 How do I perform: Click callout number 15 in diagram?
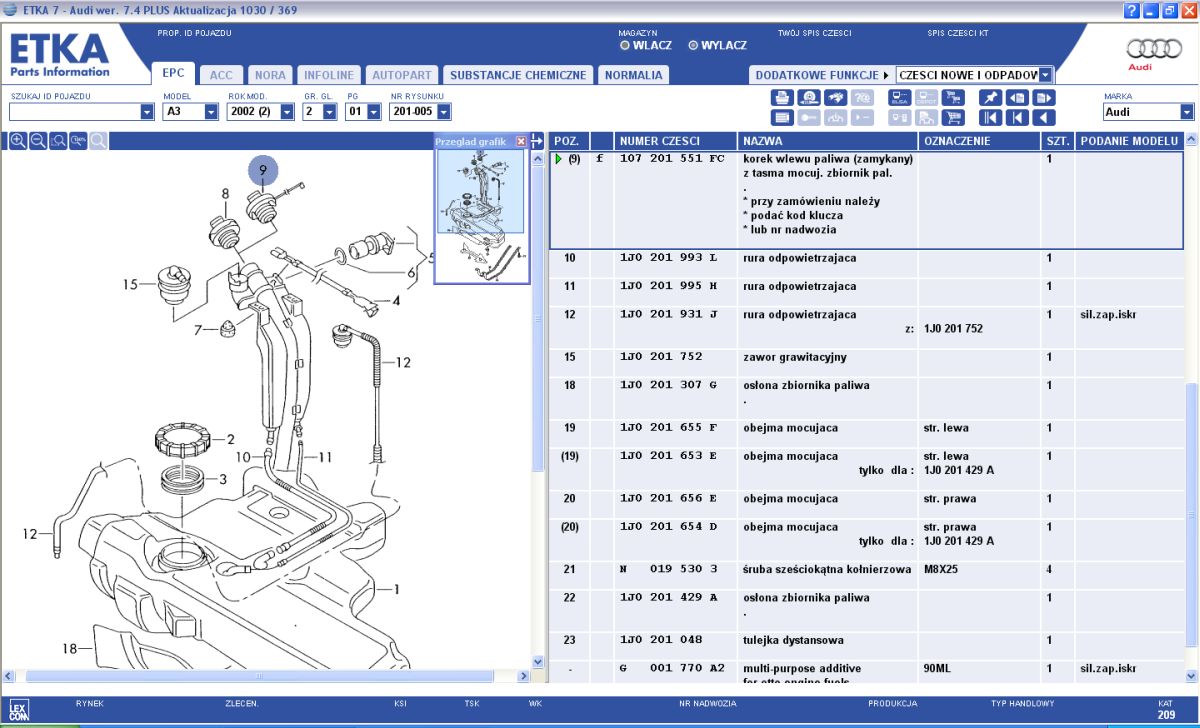[130, 285]
